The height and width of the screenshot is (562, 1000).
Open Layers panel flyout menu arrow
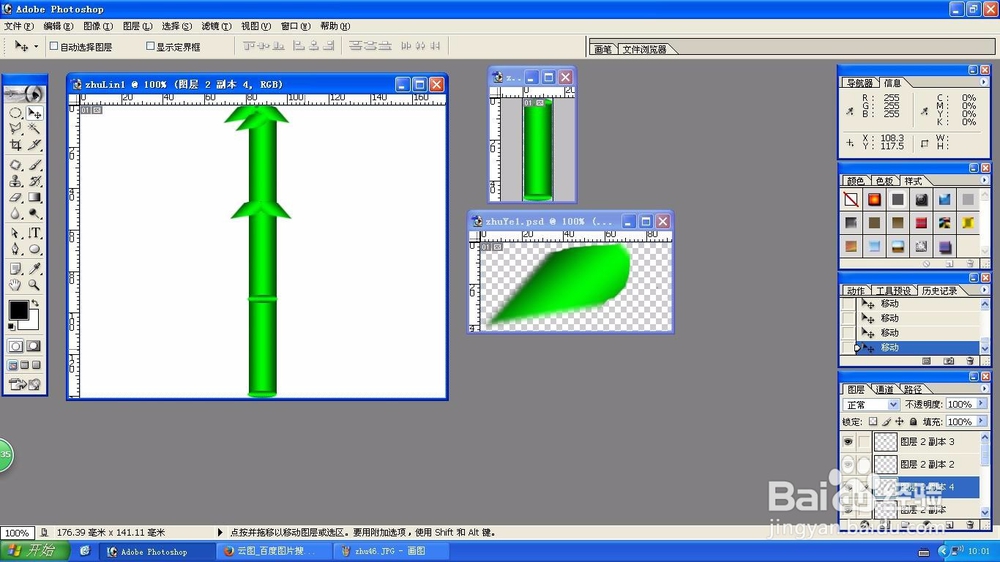[x=983, y=388]
